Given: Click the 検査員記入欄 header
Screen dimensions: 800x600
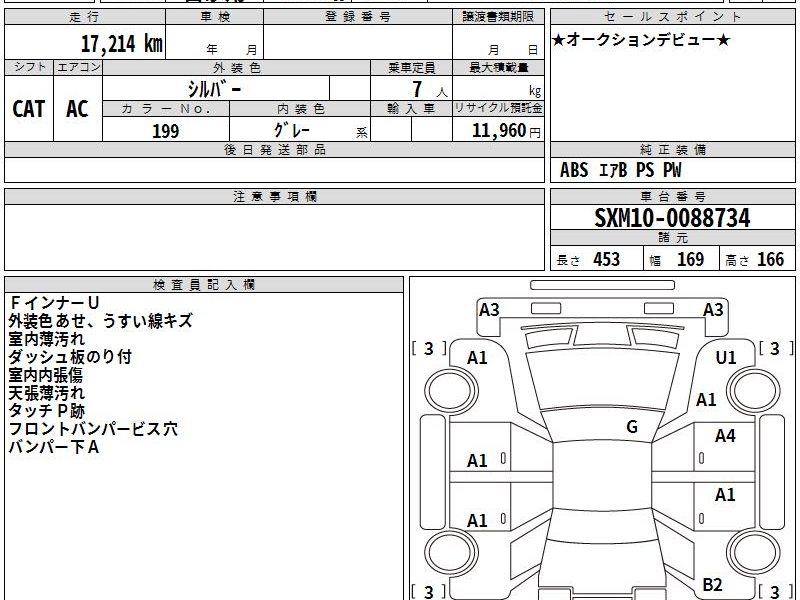Looking at the screenshot, I should (x=204, y=285).
